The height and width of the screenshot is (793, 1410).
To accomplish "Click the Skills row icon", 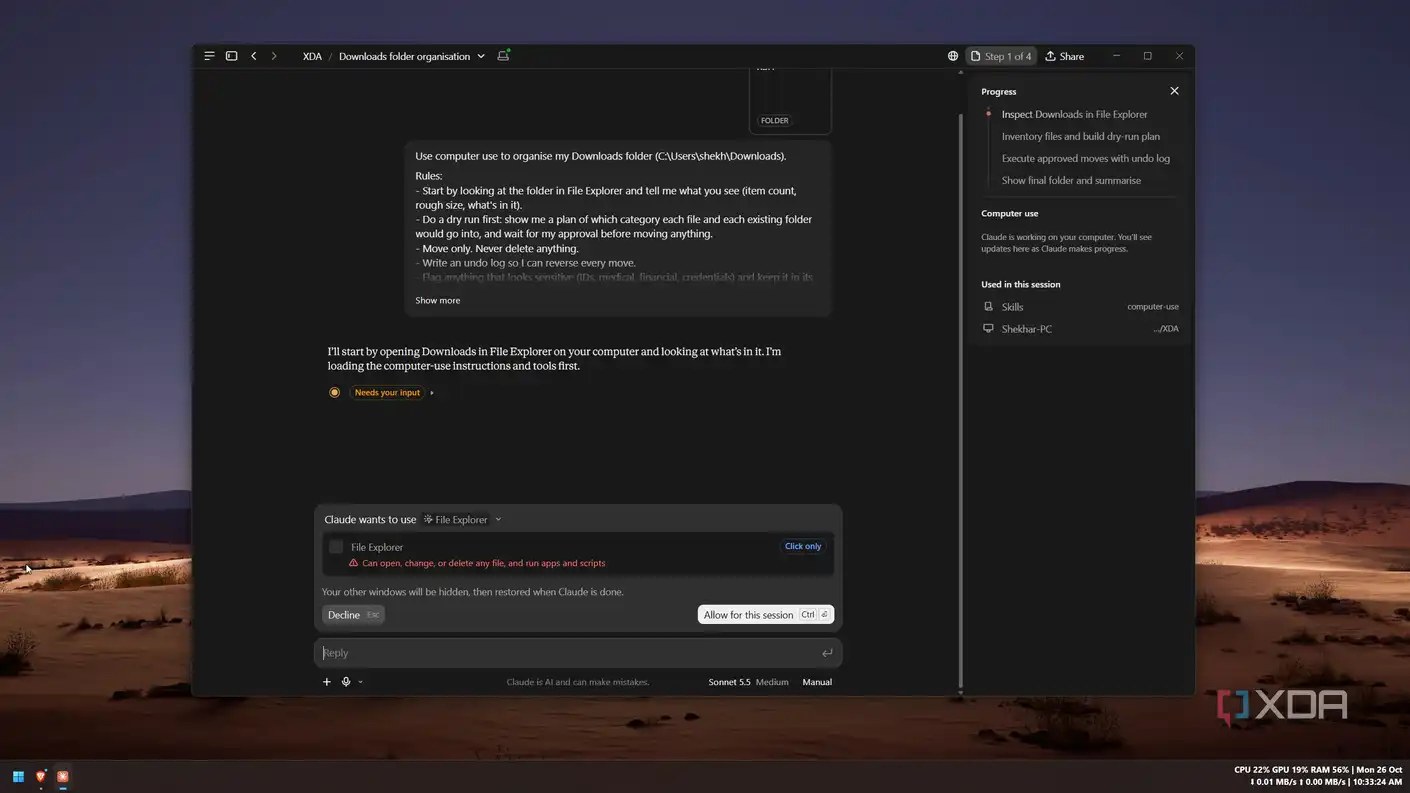I will click(x=988, y=307).
